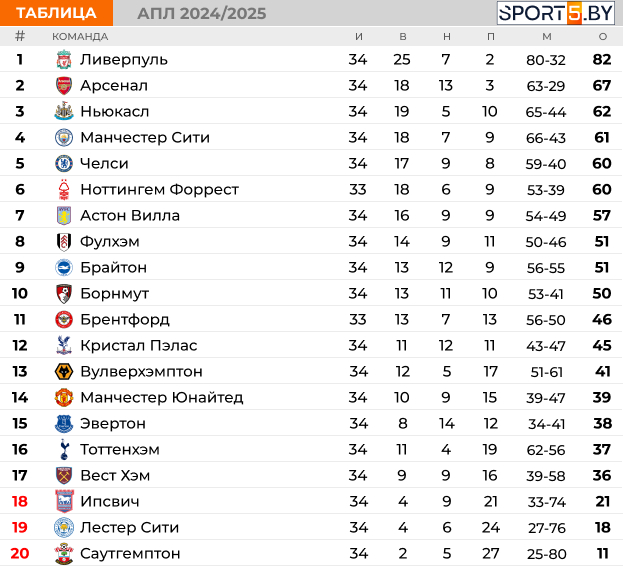Click the Nottingham Forest tree logo
Image resolution: width=623 pixels, height=566 pixels.
[64, 189]
